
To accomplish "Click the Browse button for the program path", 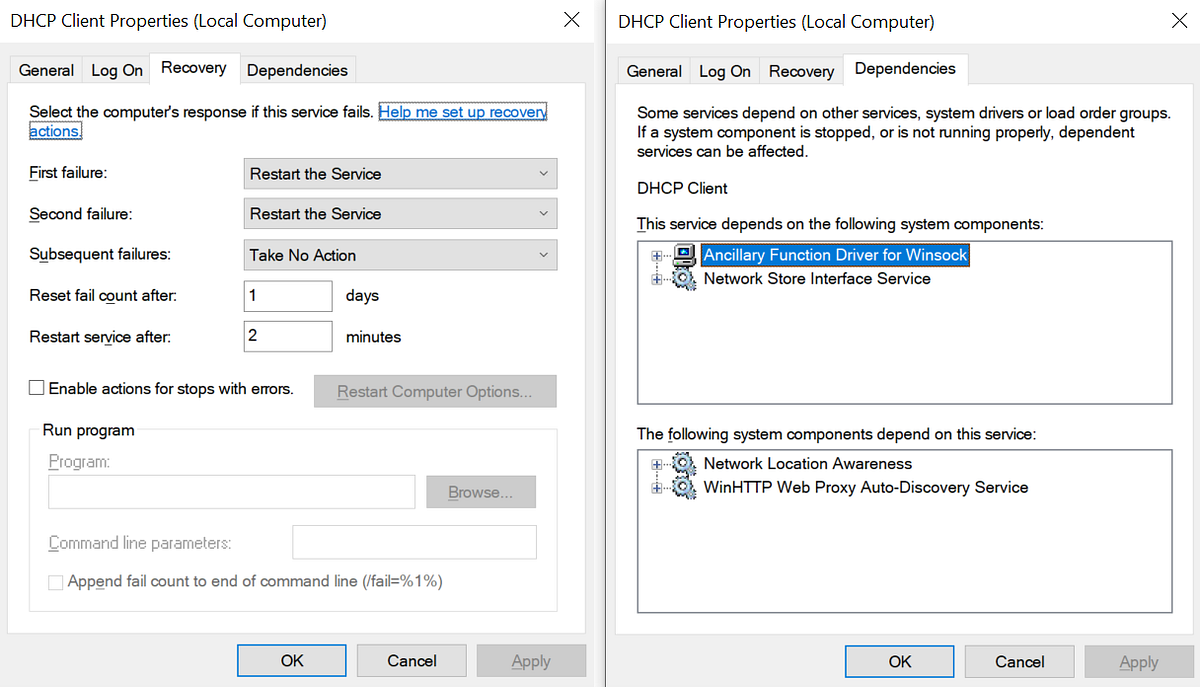I will click(480, 491).
